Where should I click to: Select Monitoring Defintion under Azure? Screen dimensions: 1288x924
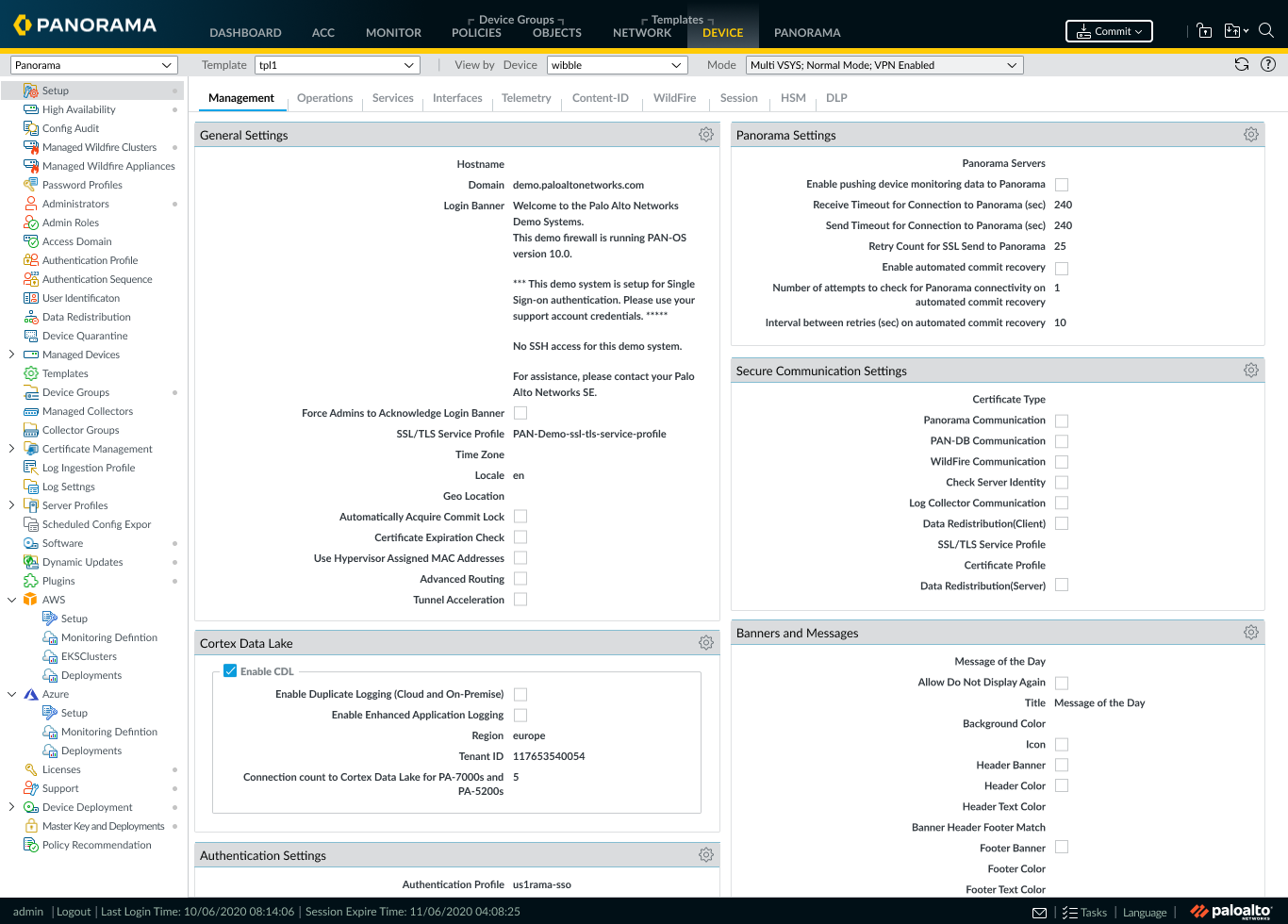pyautogui.click(x=109, y=732)
